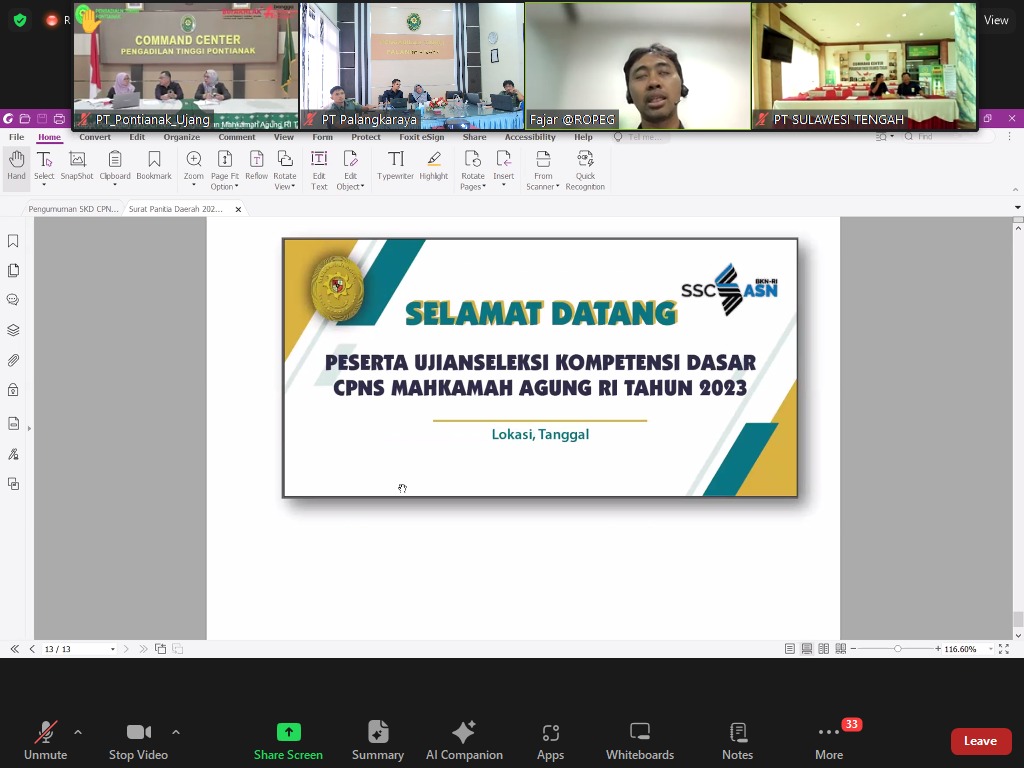Image resolution: width=1024 pixels, height=768 pixels.
Task: Switch to Pengumuman SKD CPN document tab
Action: click(73, 209)
